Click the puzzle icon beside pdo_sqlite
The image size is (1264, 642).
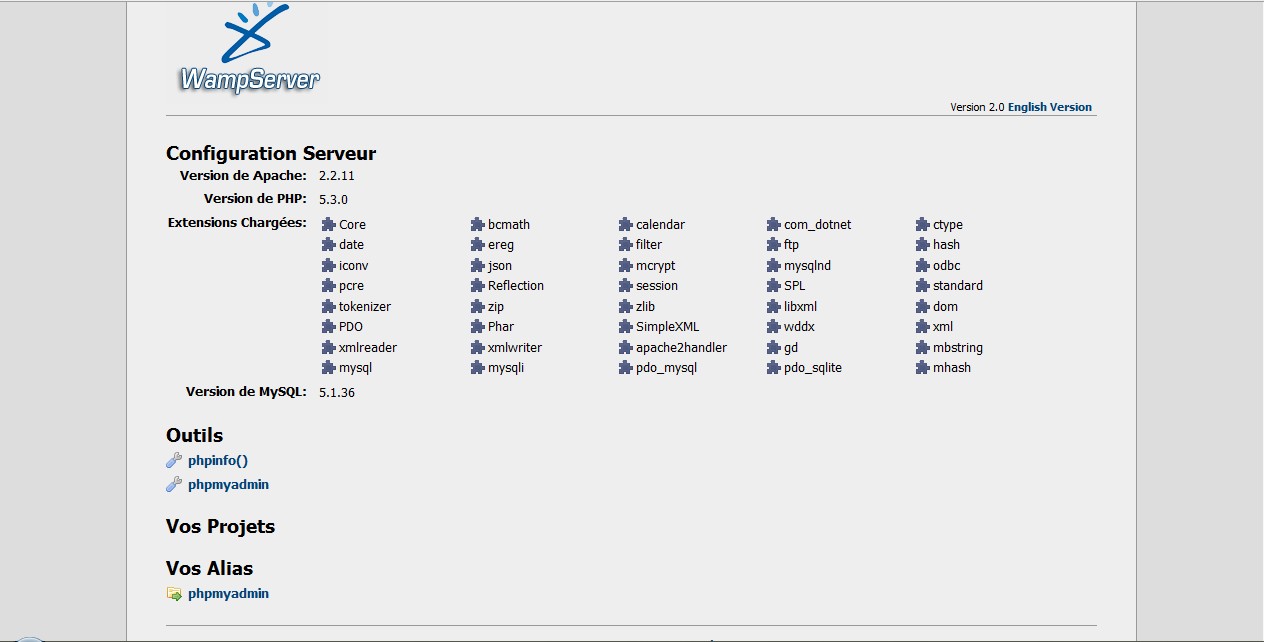(775, 368)
